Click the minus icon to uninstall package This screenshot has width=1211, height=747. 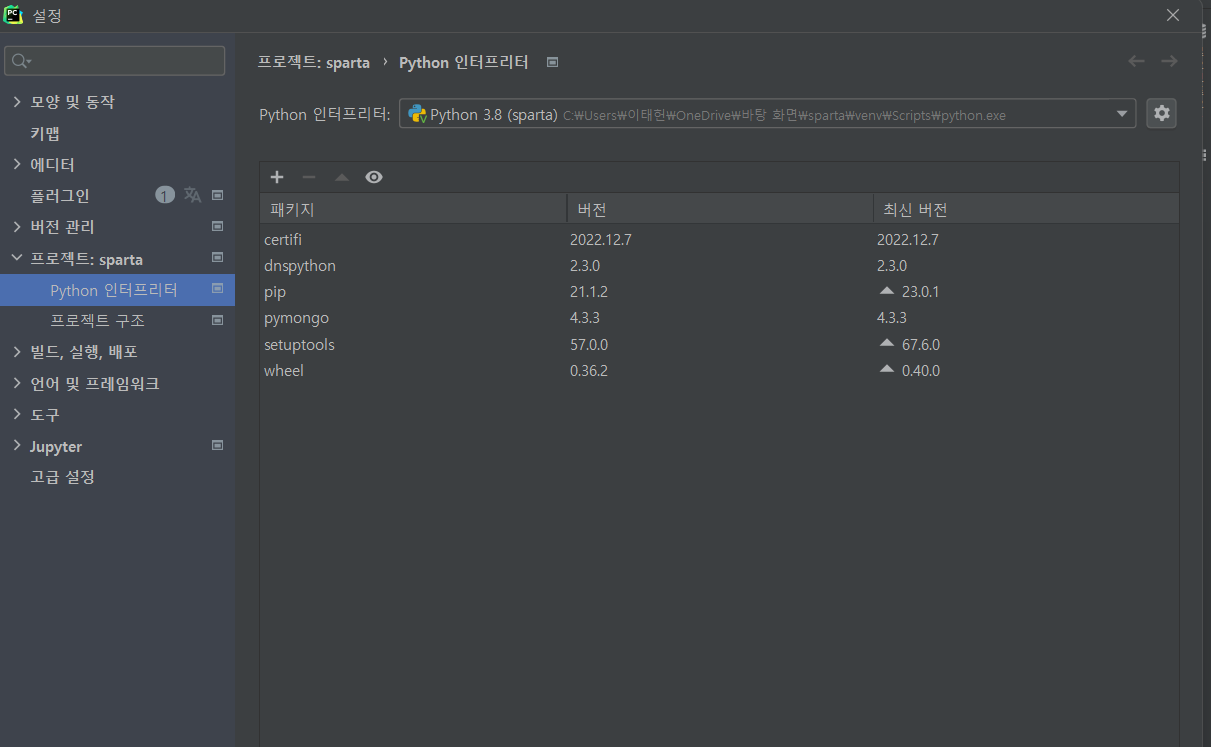pyautogui.click(x=309, y=177)
